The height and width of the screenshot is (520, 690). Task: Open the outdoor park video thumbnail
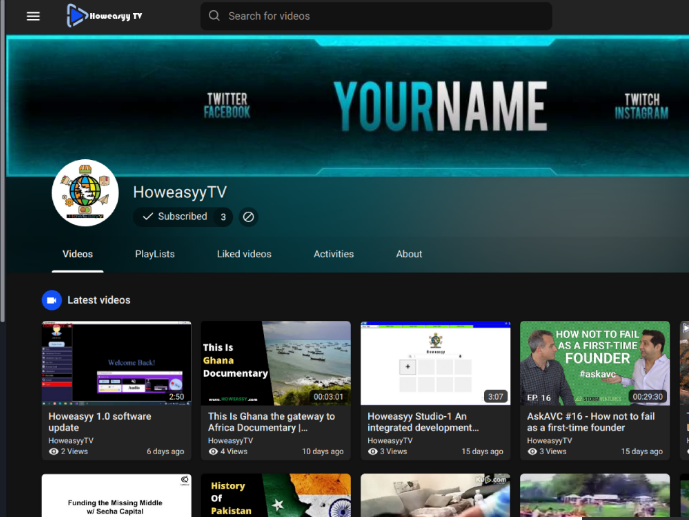tap(595, 495)
